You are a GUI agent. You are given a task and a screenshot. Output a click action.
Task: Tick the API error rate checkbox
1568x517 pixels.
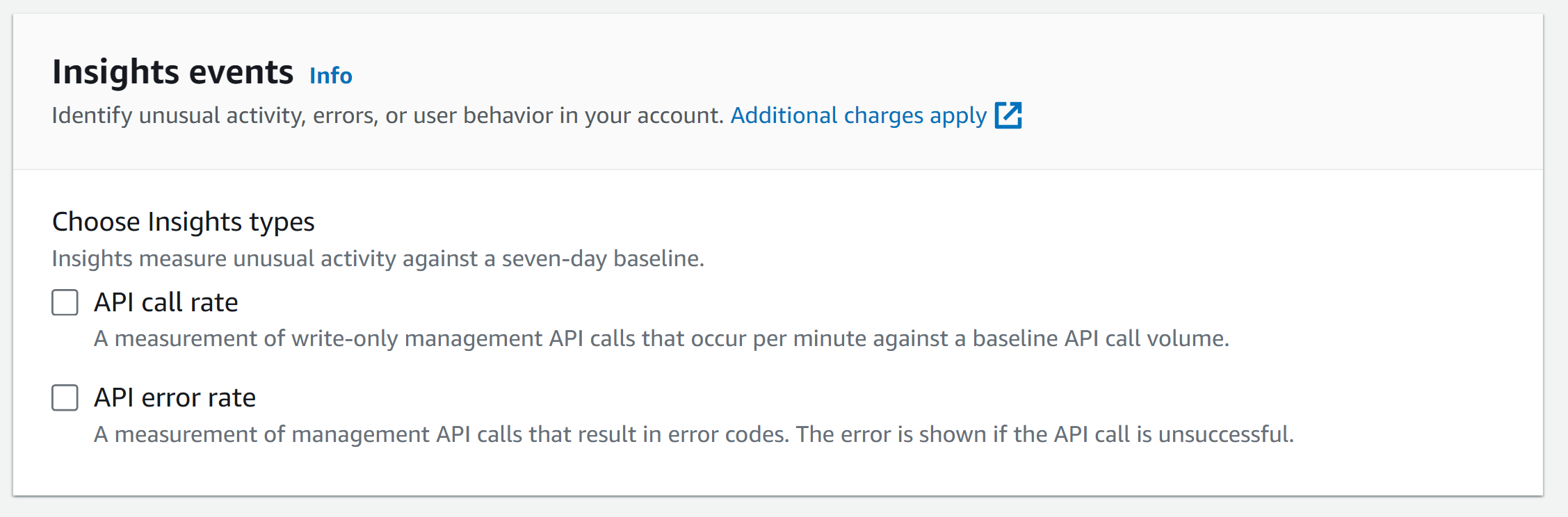coord(65,398)
